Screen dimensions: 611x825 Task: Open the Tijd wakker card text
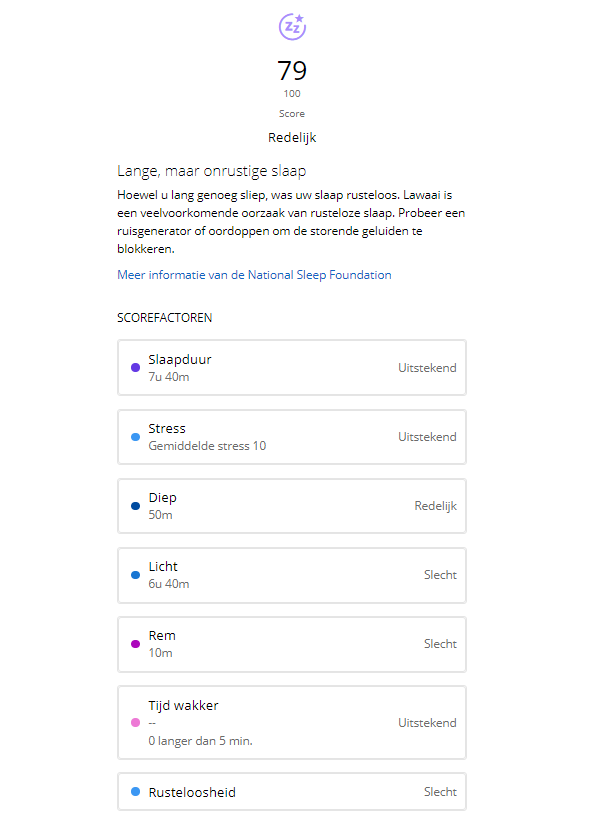pyautogui.click(x=184, y=706)
